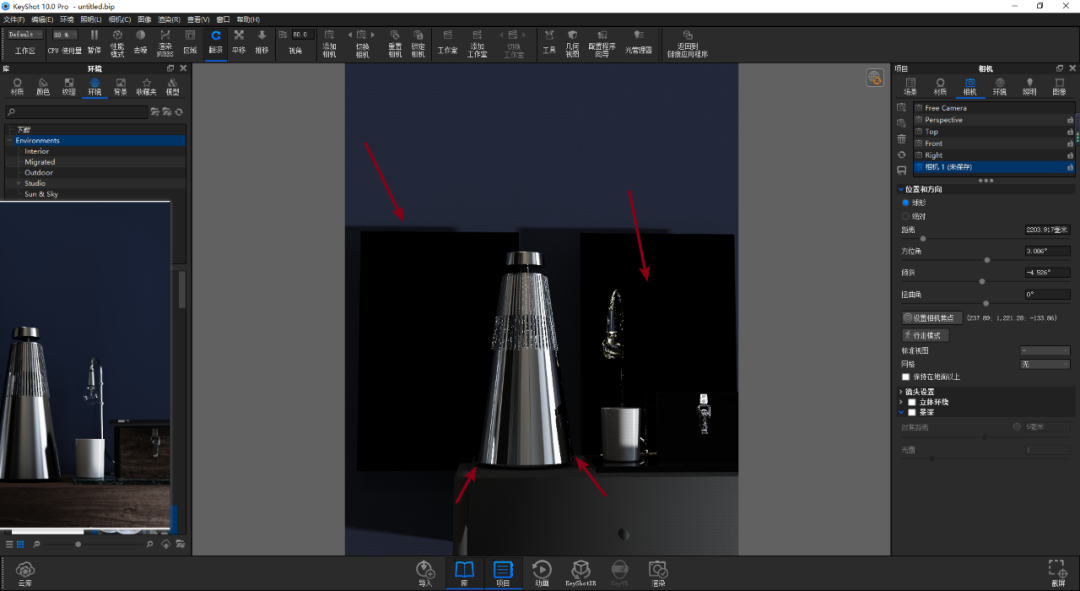1080x591 pixels.
Task: Launch KeyShotXR from bottom toolbar
Action: click(581, 573)
